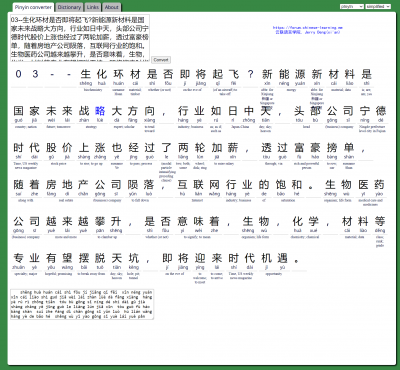This screenshot has width=400, height=370.
Task: Click the pinyin output text area at bottom
Action: point(82,304)
